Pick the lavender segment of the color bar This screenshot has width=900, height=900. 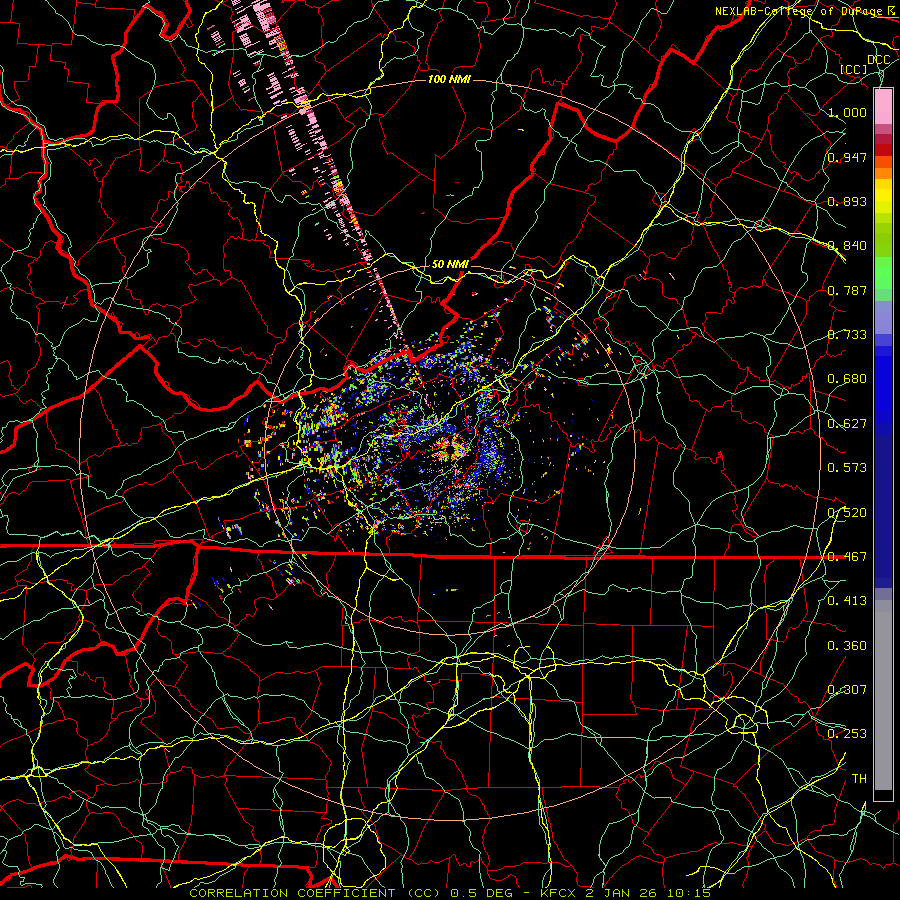tap(883, 317)
